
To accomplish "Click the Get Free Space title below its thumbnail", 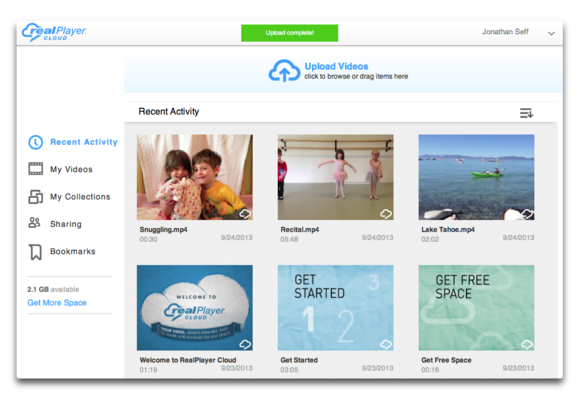I will pyautogui.click(x=446, y=360).
